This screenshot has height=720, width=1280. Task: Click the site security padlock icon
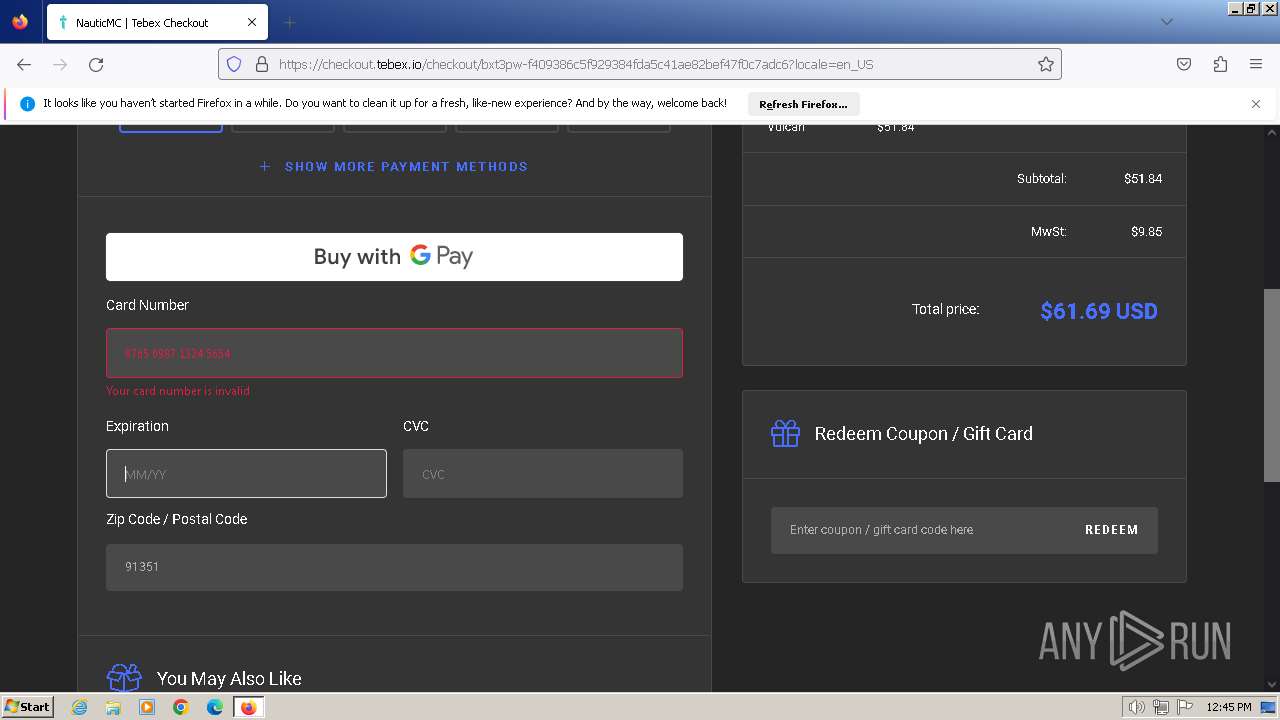pyautogui.click(x=262, y=64)
